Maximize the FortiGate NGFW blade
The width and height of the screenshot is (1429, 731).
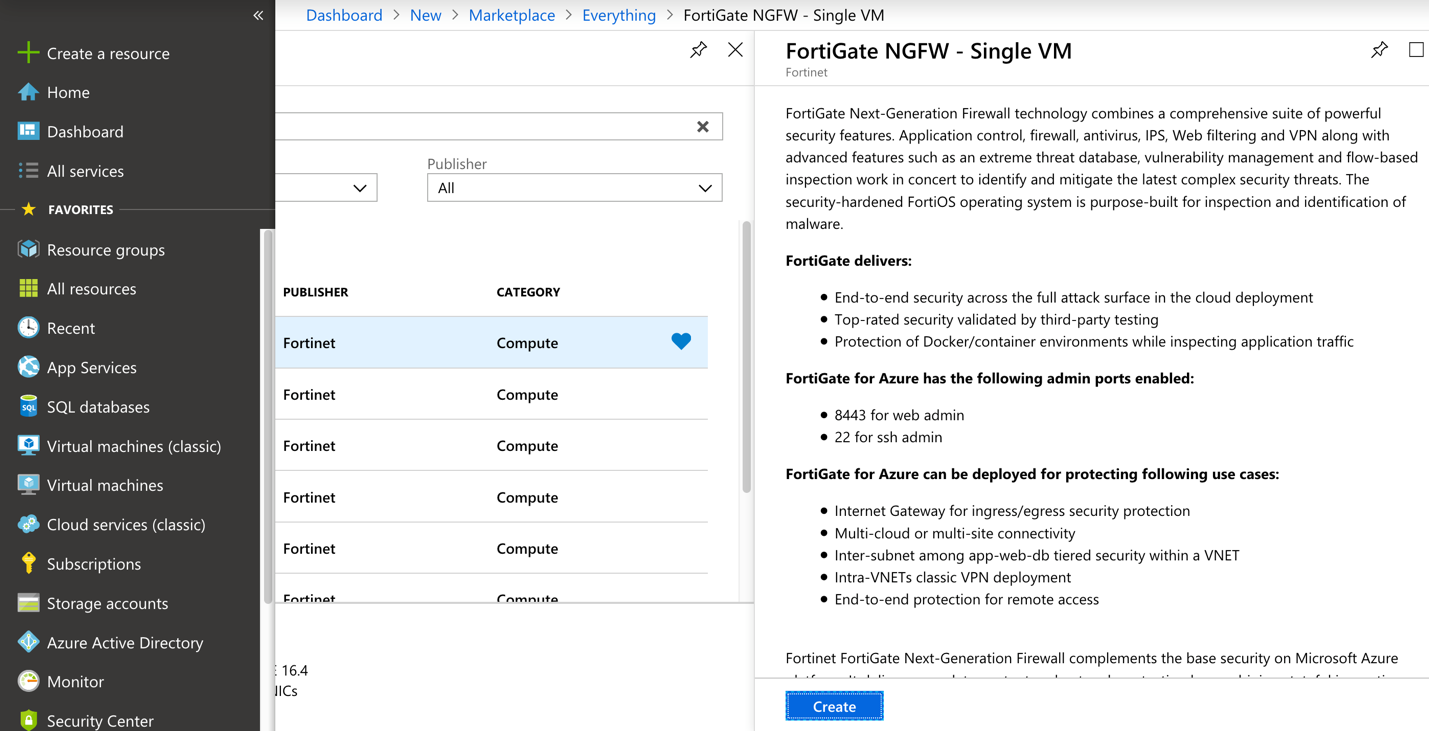click(x=1416, y=49)
